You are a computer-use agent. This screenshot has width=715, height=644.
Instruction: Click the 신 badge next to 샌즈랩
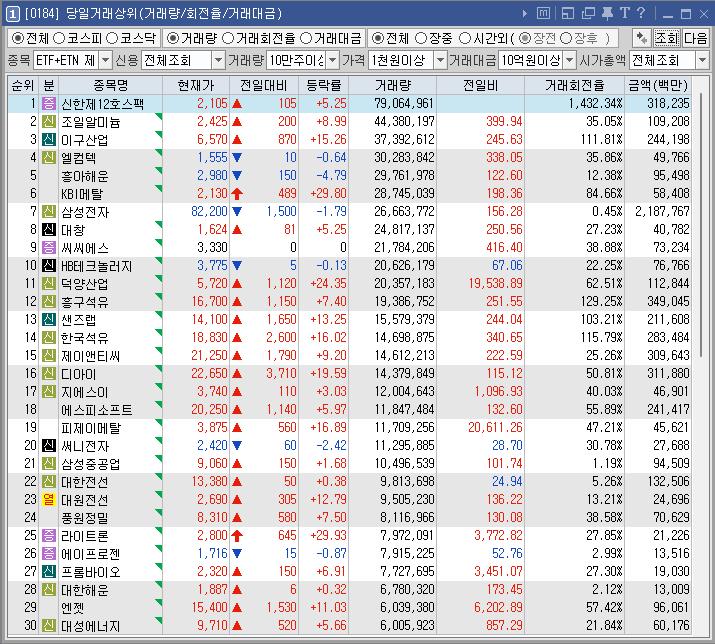[x=49, y=319]
